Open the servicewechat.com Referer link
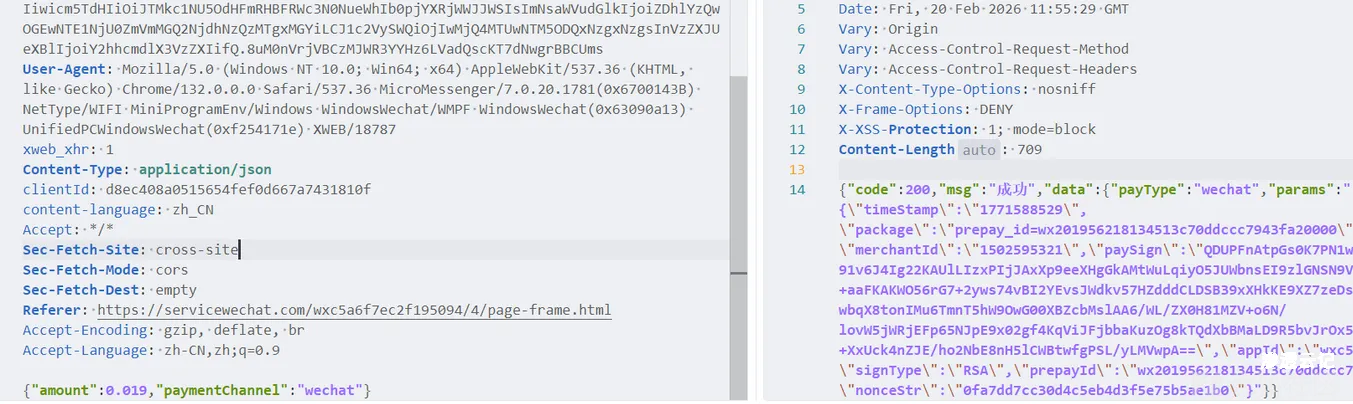Image resolution: width=1353 pixels, height=404 pixels. click(354, 310)
